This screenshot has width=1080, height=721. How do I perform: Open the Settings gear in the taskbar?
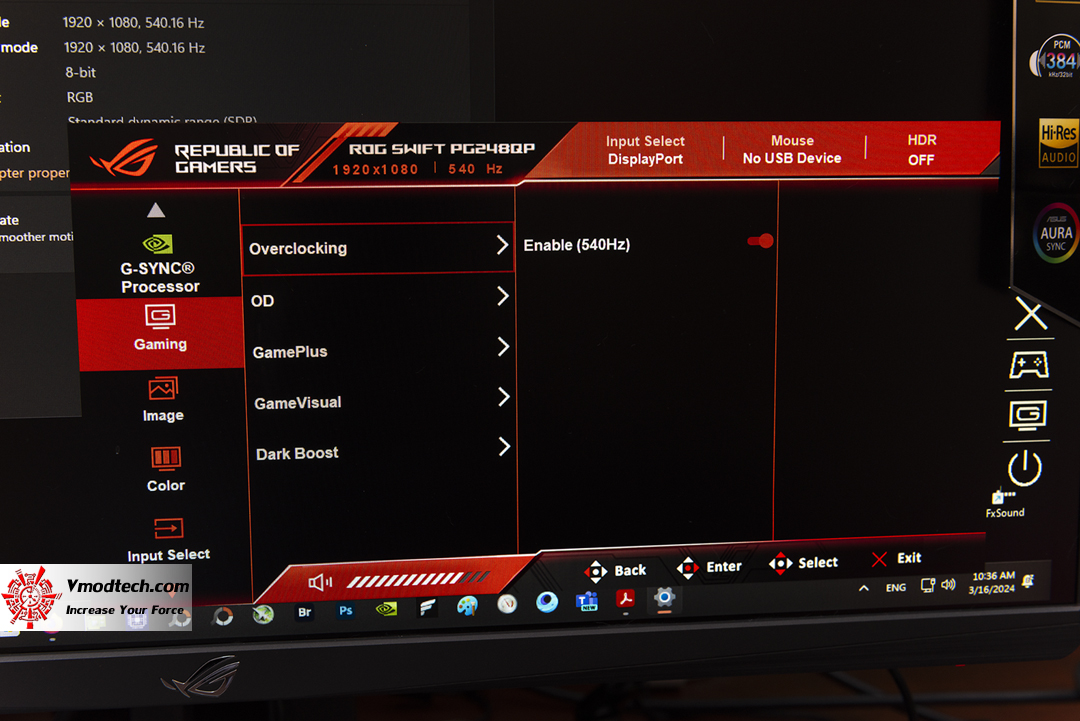click(664, 597)
